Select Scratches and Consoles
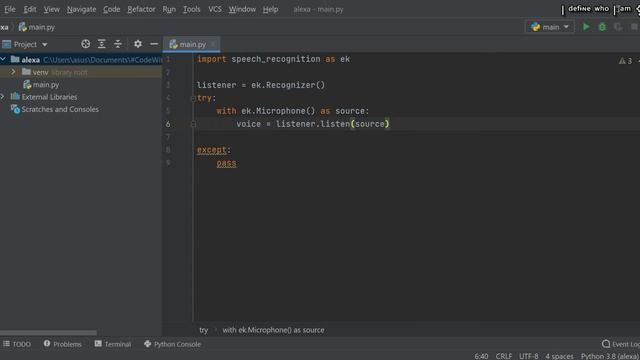The width and height of the screenshot is (640, 360). [x=60, y=109]
